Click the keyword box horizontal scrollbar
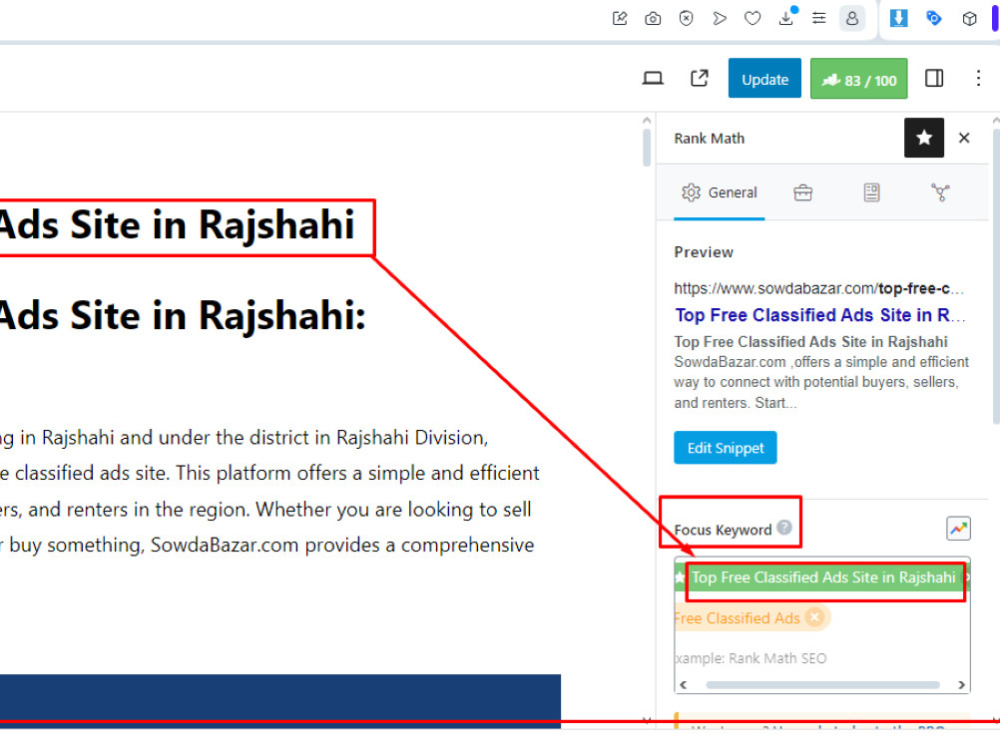The width and height of the screenshot is (1000, 750). pyautogui.click(x=823, y=685)
